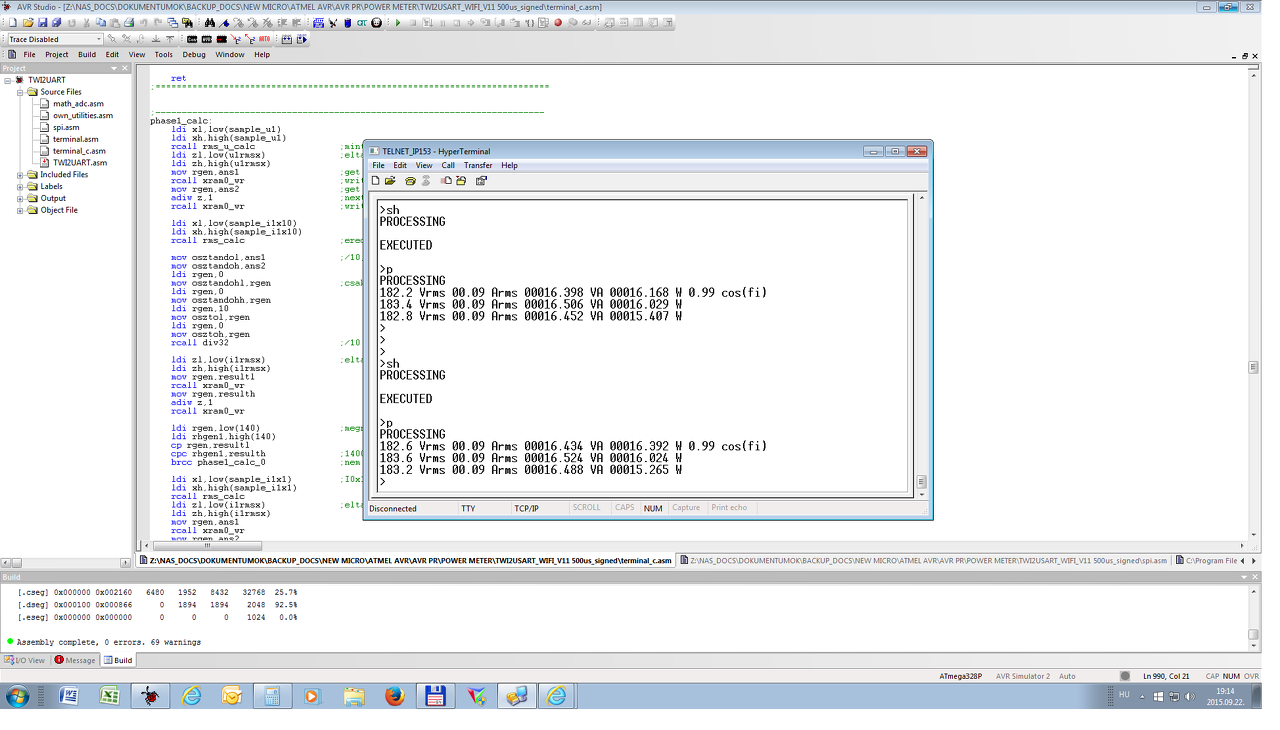Expand the Output folder
1280x730 pixels.
pyautogui.click(x=20, y=198)
